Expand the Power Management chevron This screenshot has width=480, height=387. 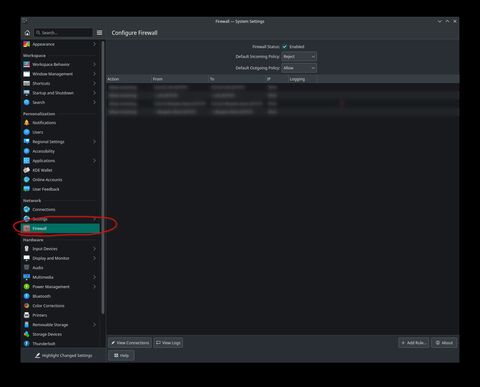point(94,287)
